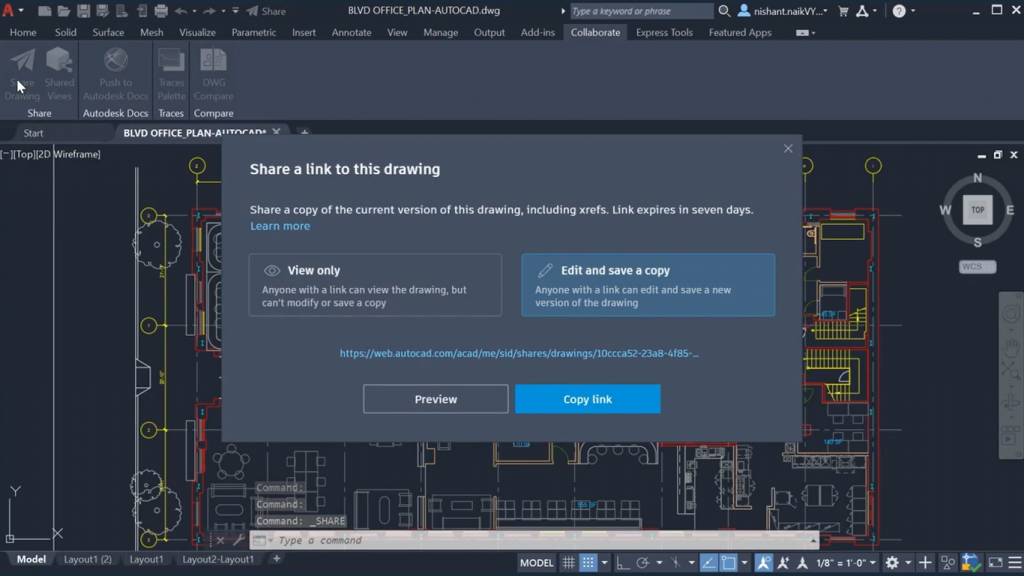Open the Annotate ribbon tab
This screenshot has width=1024, height=576.
pos(351,33)
